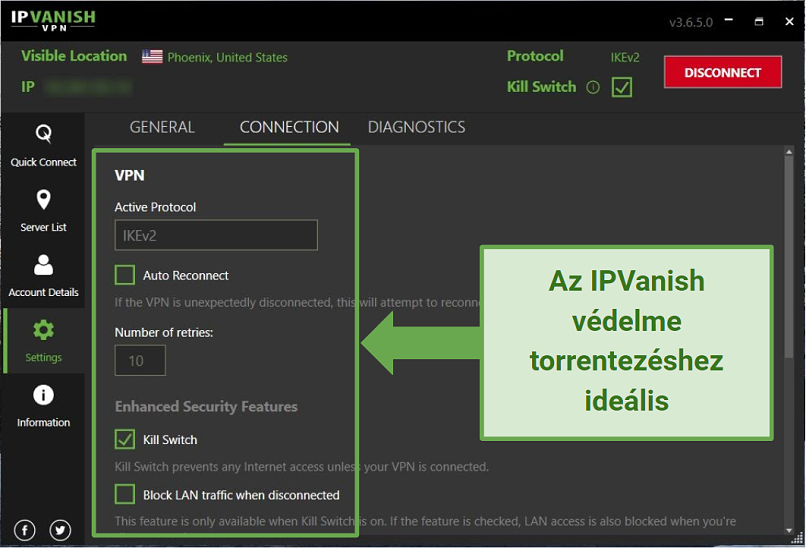This screenshot has width=806, height=548.
Task: Click the Number of retries field
Action: pos(140,360)
